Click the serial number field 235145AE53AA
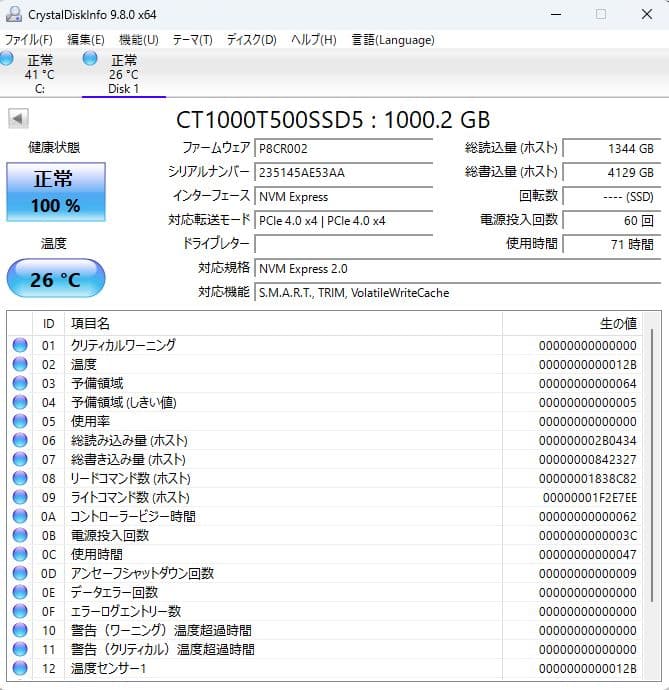The height and width of the screenshot is (690, 669). point(344,172)
